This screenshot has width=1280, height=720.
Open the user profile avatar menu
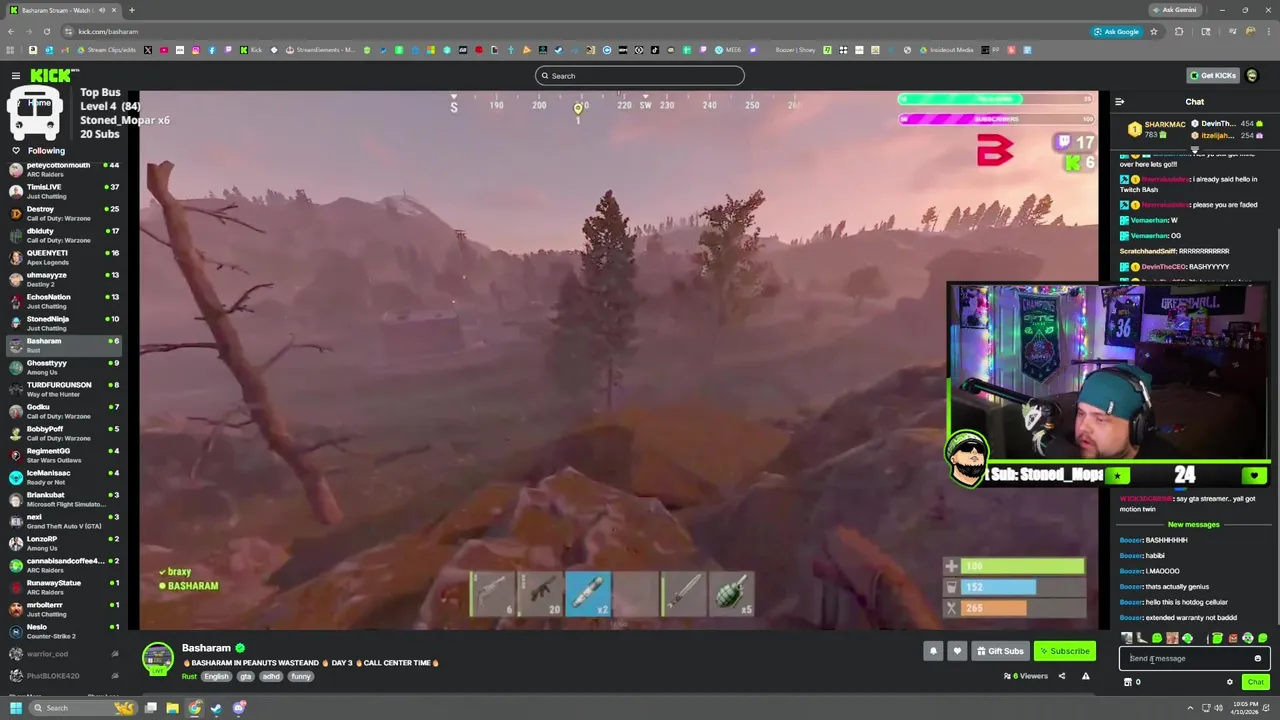click(1252, 76)
